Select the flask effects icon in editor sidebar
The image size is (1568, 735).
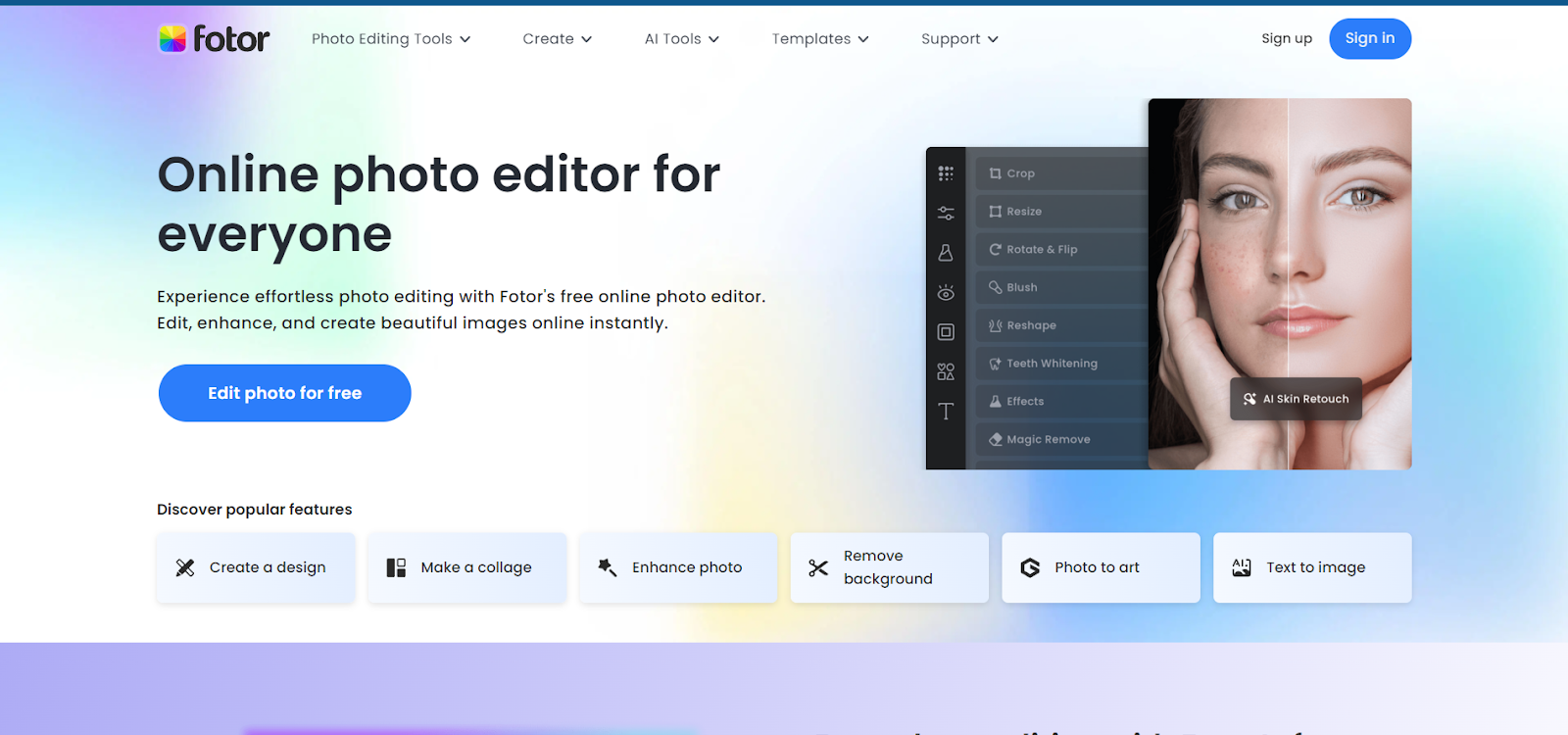click(946, 253)
